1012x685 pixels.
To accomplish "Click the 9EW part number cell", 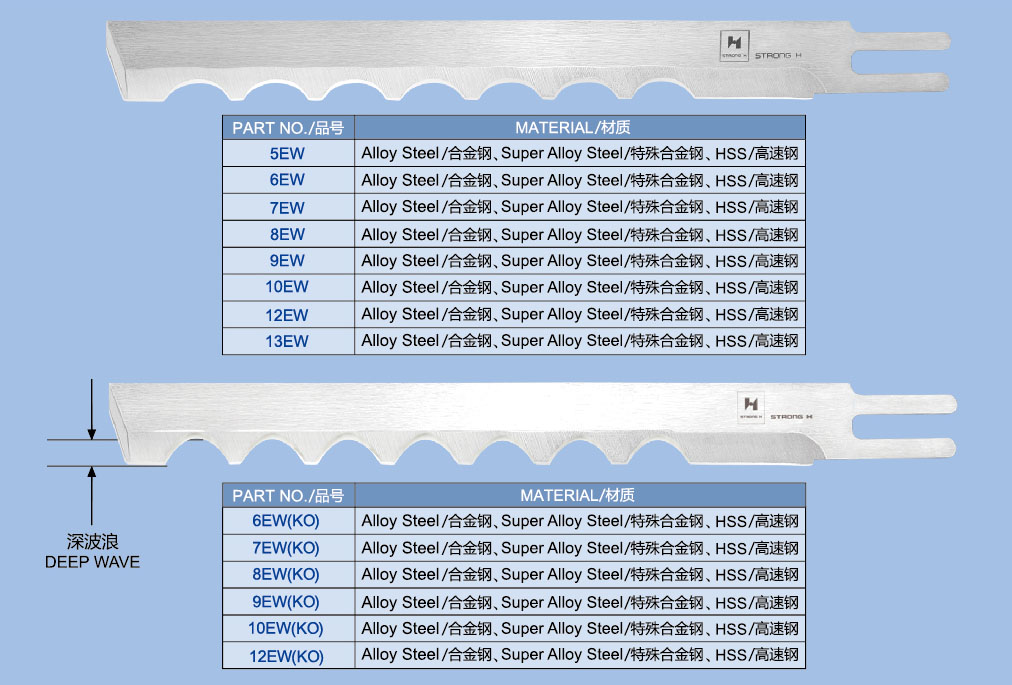I will click(287, 260).
